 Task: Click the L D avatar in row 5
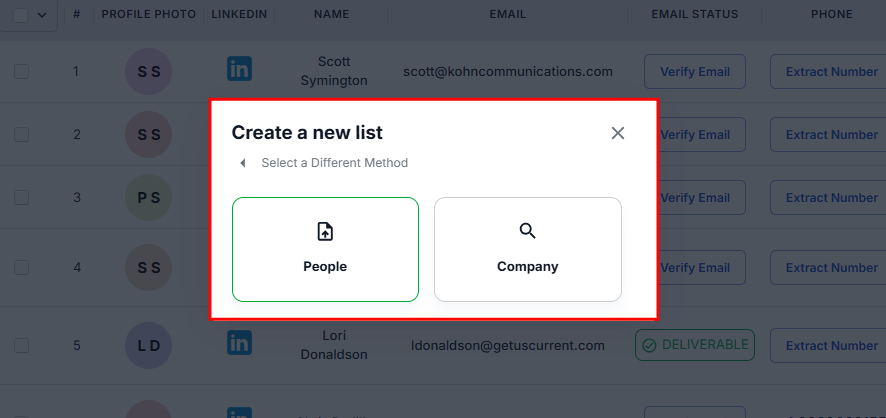tap(149, 345)
